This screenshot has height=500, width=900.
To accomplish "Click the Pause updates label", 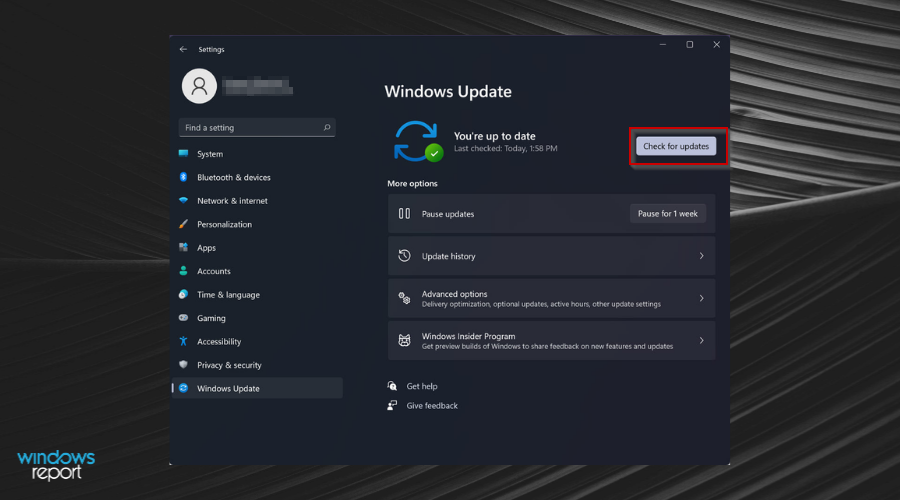I will pyautogui.click(x=448, y=214).
